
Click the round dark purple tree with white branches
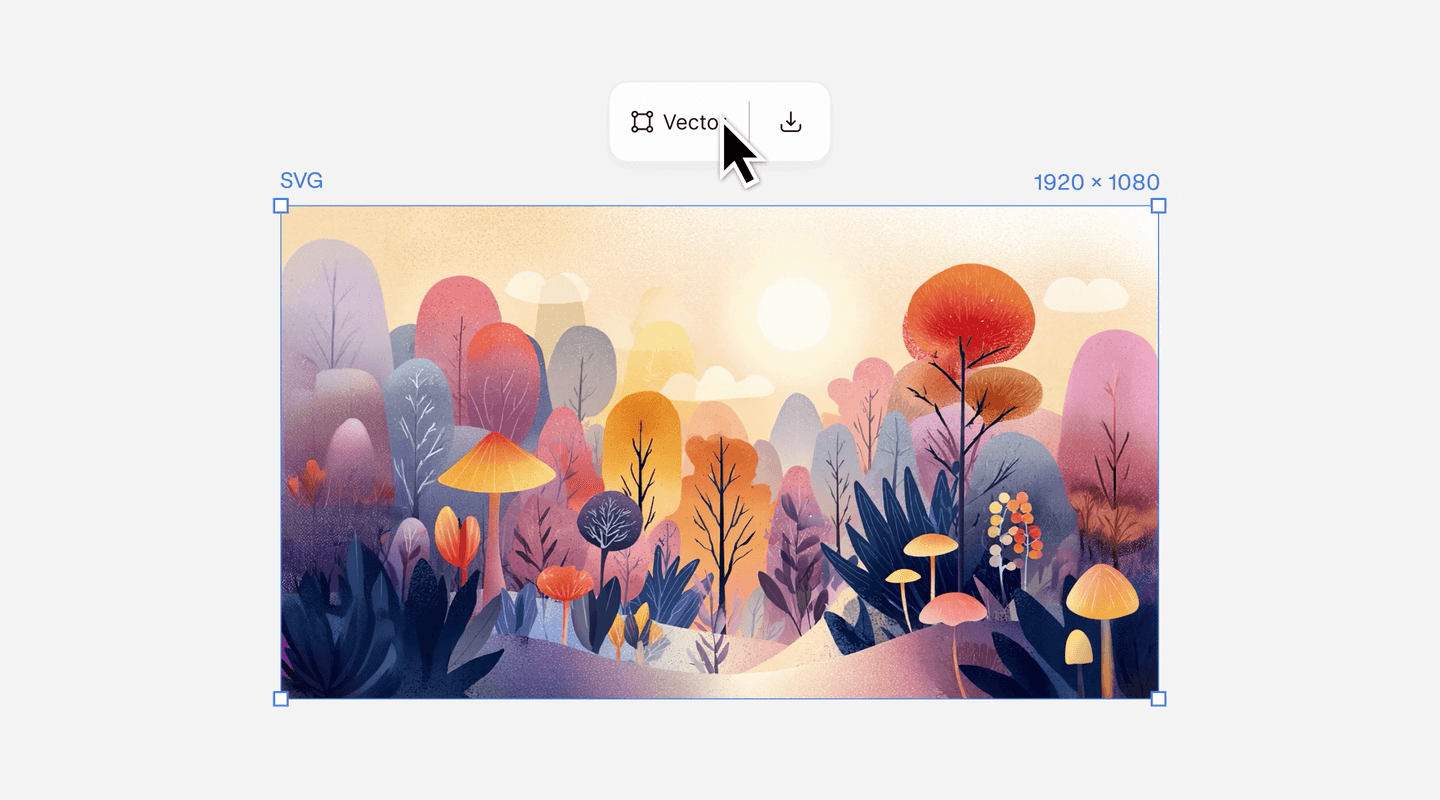pos(609,520)
